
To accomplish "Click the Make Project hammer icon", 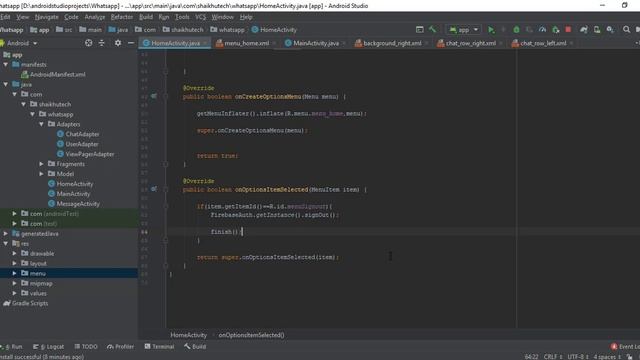I will (x=432, y=29).
